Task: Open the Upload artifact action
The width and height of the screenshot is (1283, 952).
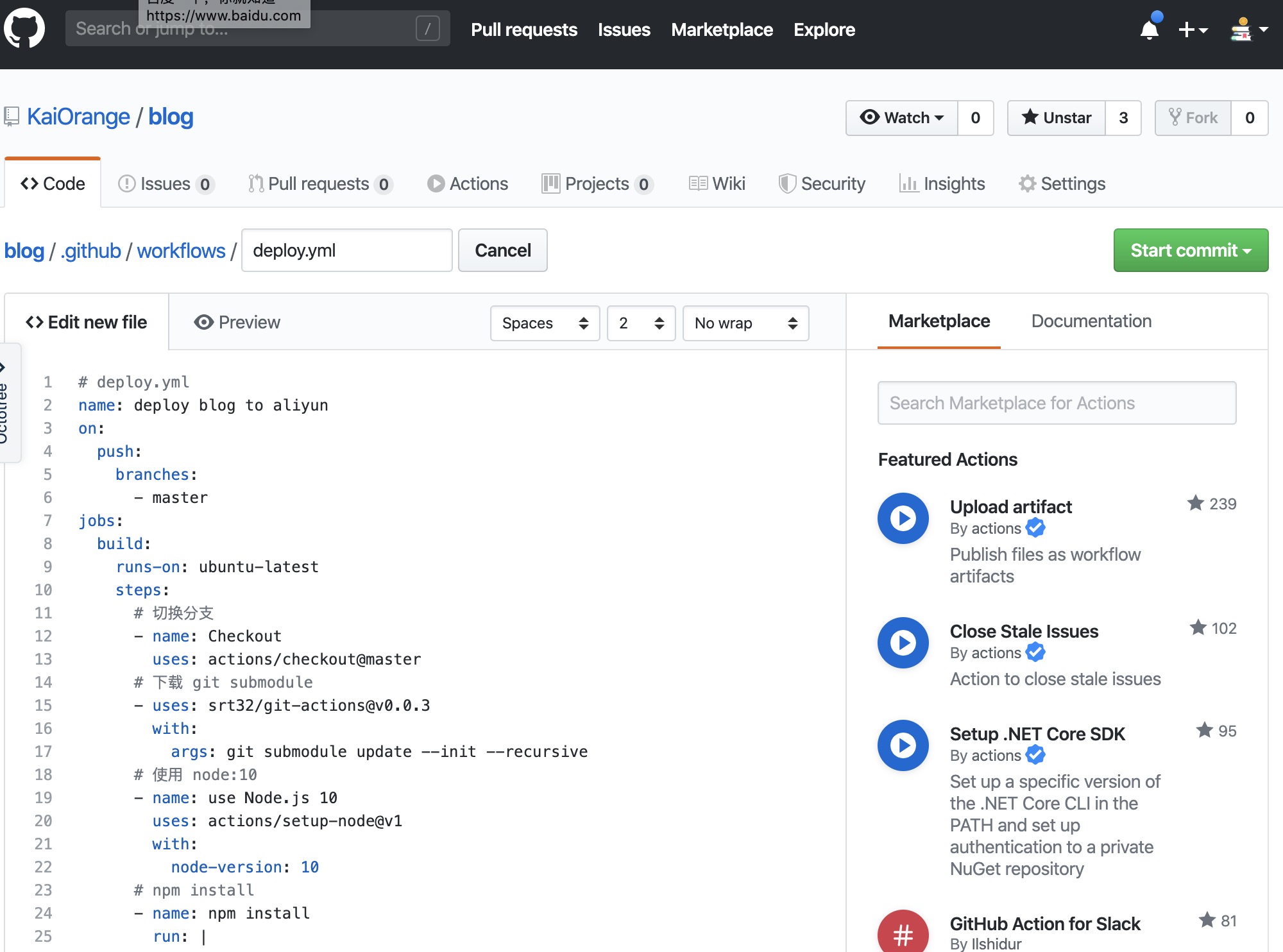Action: pos(1011,507)
